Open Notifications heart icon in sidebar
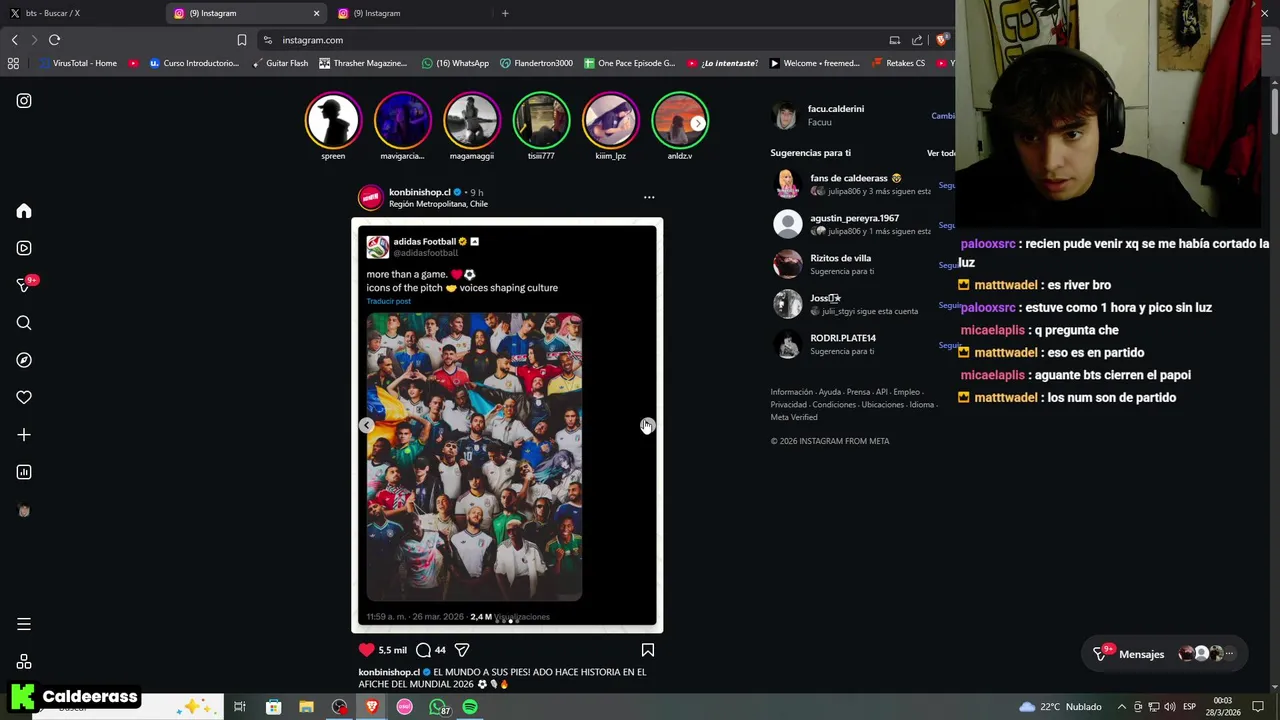The image size is (1280, 720). 24,397
